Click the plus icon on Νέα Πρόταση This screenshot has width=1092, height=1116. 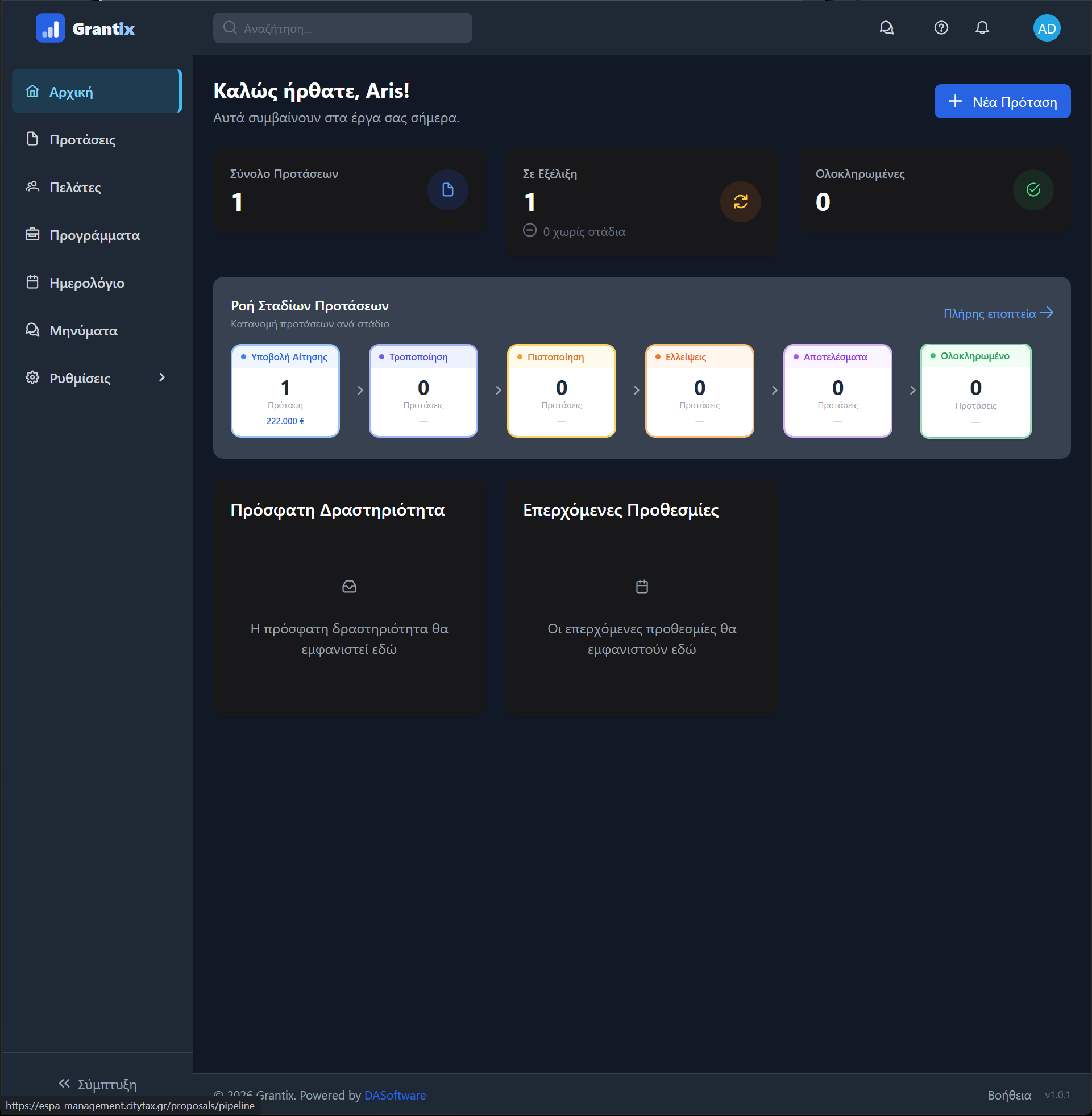point(955,102)
